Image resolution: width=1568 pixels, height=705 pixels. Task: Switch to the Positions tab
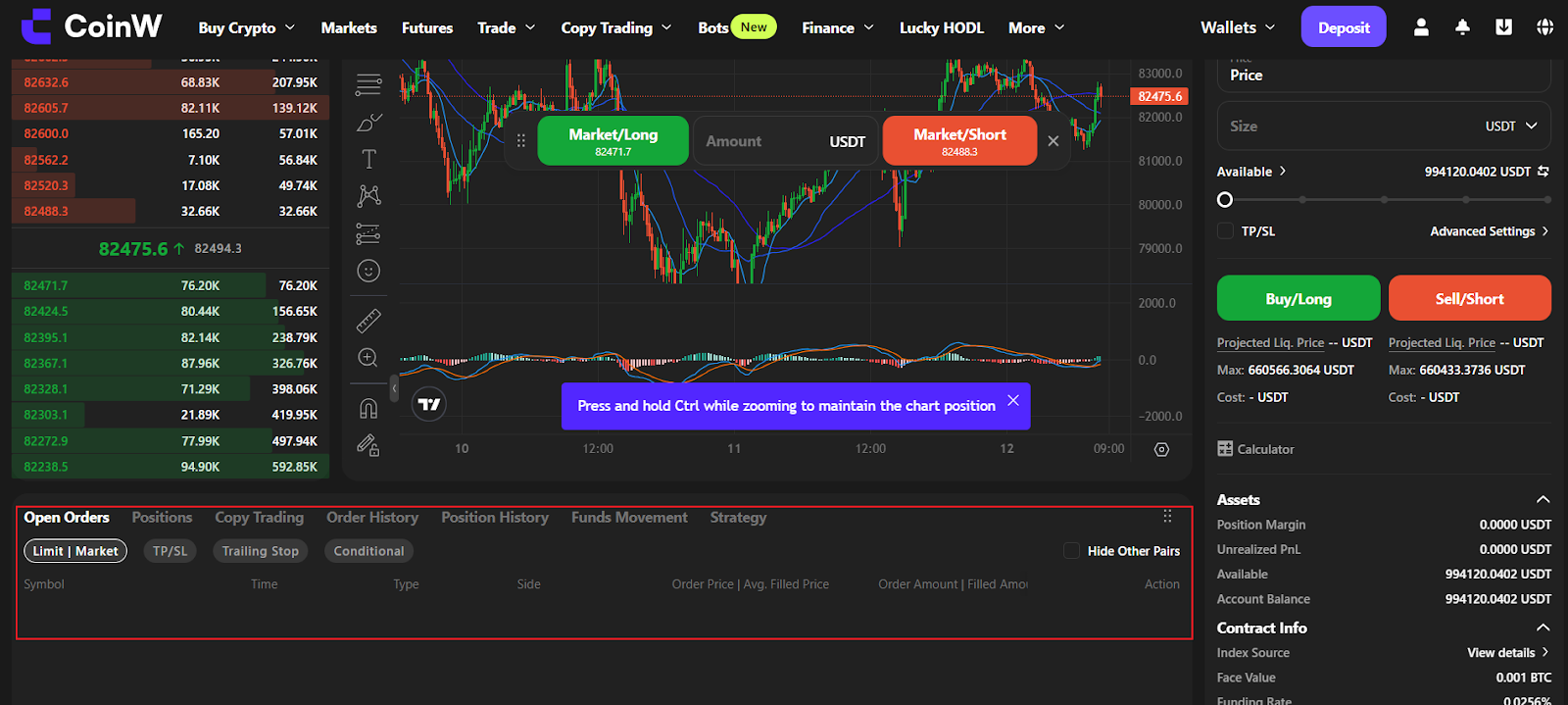tap(162, 517)
